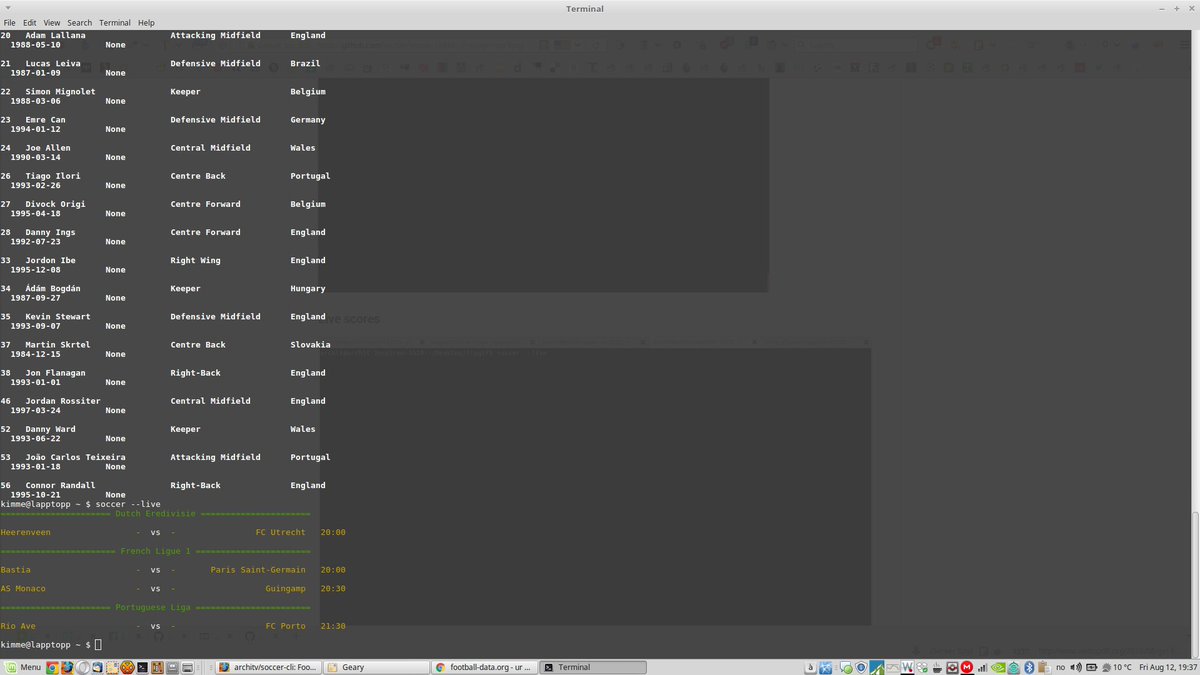This screenshot has height=675, width=1200.
Task: Click the red W tray icon
Action: tap(907, 667)
